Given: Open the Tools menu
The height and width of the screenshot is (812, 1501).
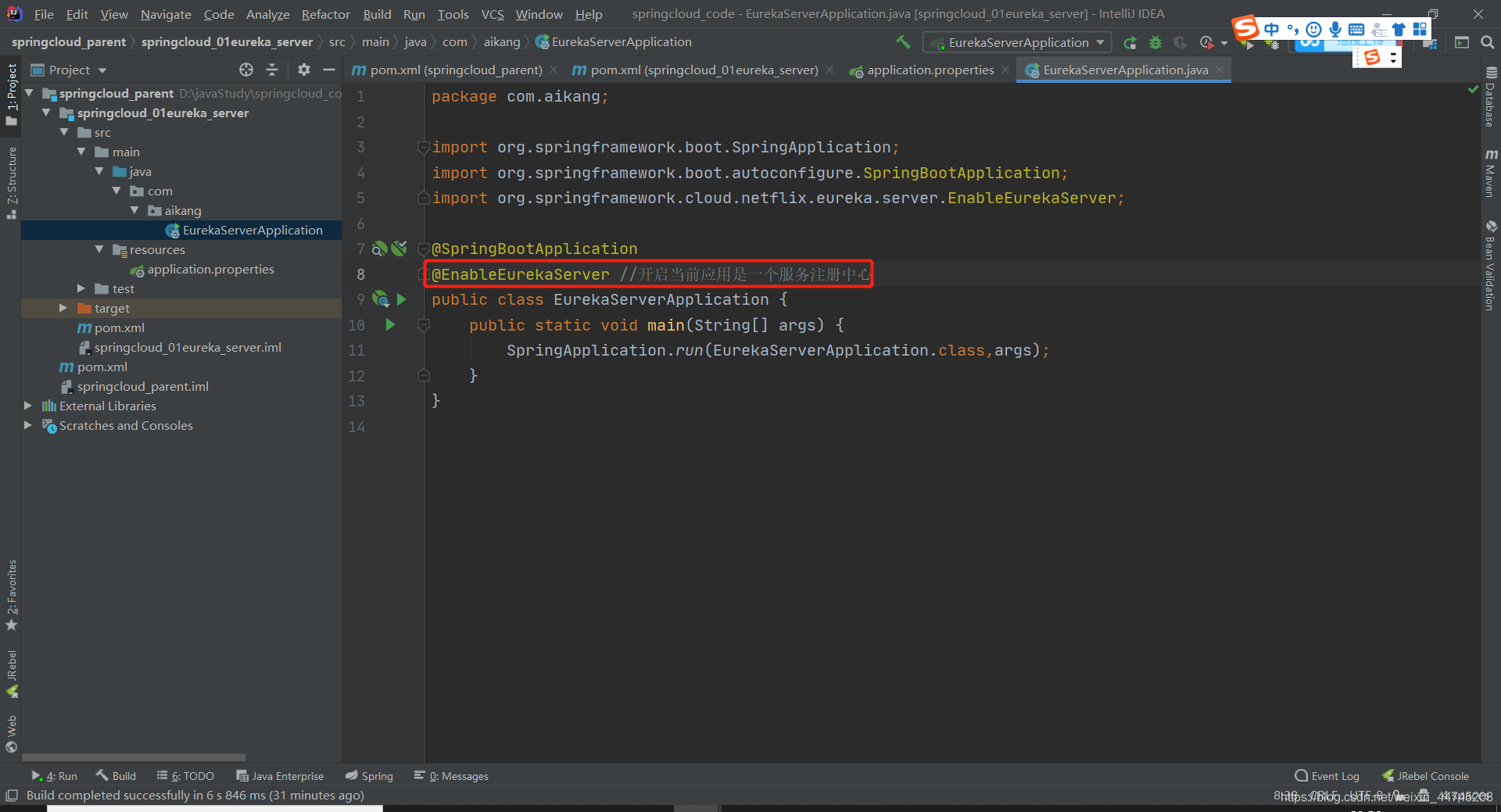Looking at the screenshot, I should [453, 14].
